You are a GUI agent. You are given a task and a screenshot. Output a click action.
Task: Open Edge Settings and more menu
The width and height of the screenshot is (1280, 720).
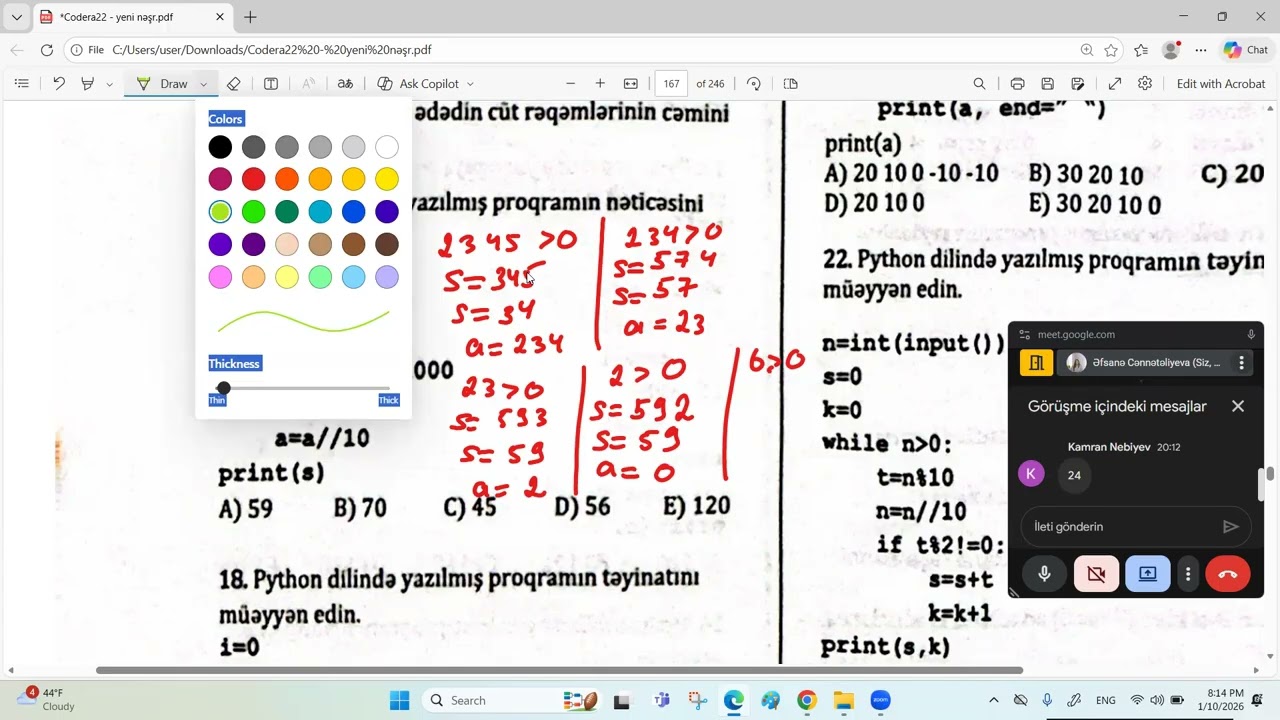click(1201, 50)
